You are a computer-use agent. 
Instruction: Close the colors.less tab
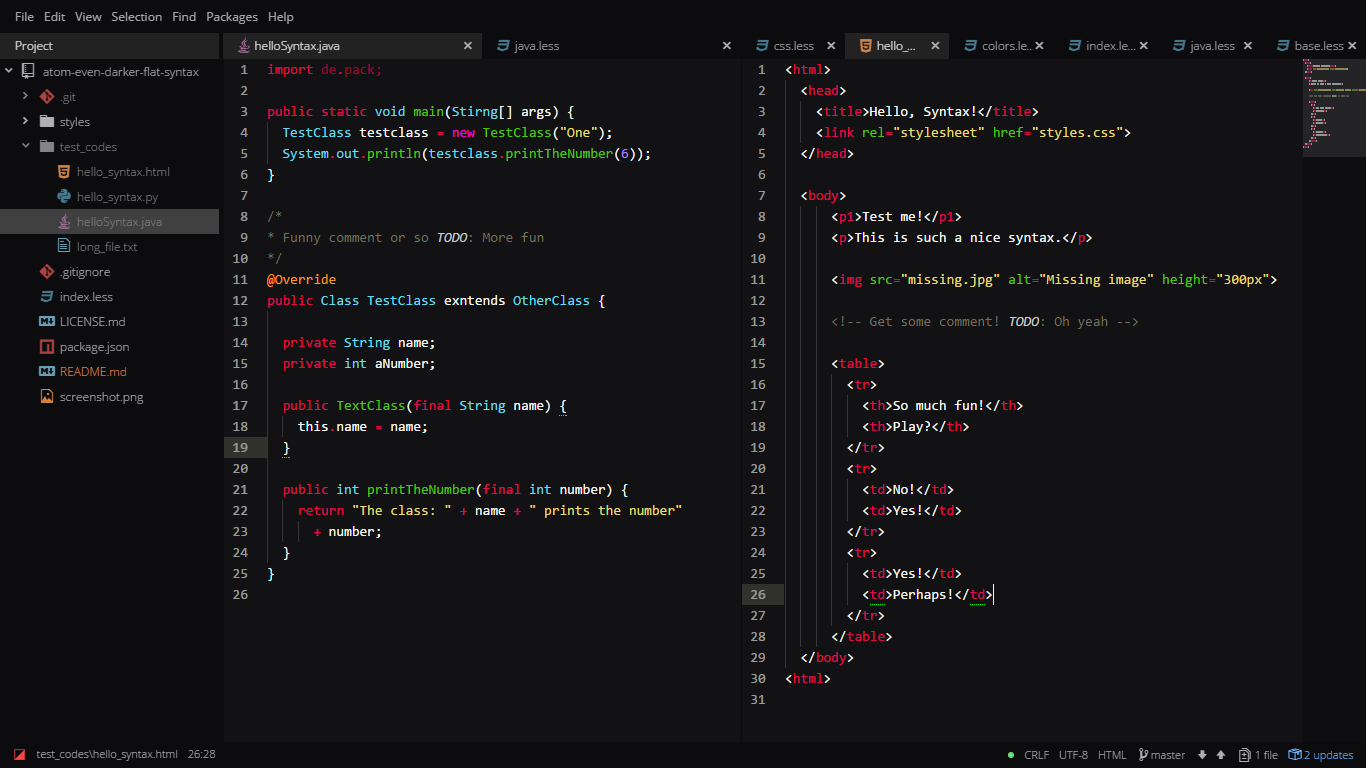1039,45
